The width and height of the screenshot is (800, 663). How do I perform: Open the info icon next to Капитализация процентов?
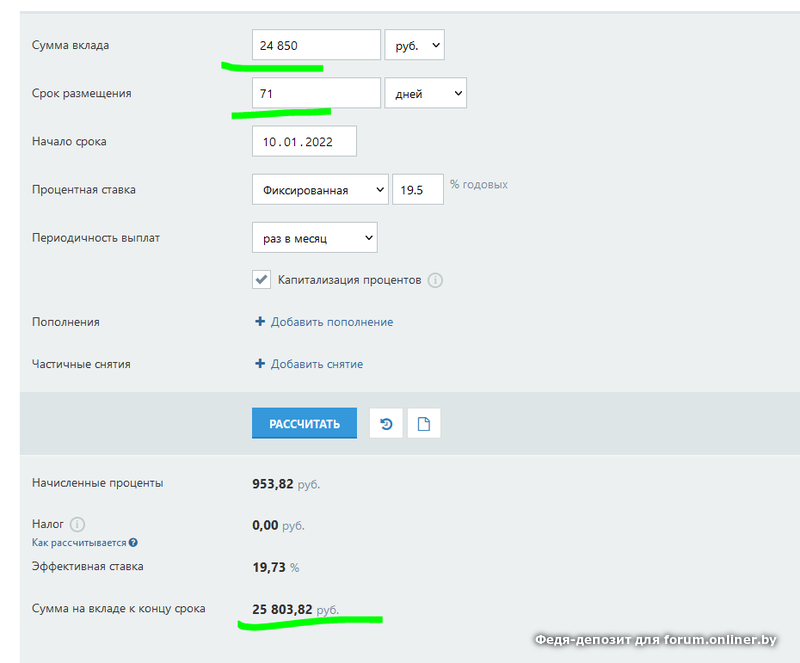[x=435, y=280]
